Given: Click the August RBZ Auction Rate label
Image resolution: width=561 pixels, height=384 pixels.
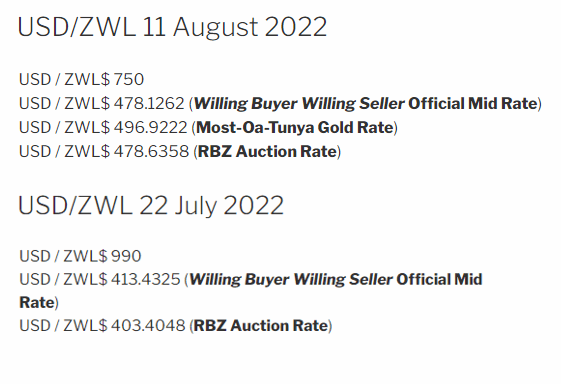Looking at the screenshot, I should click(x=267, y=151).
